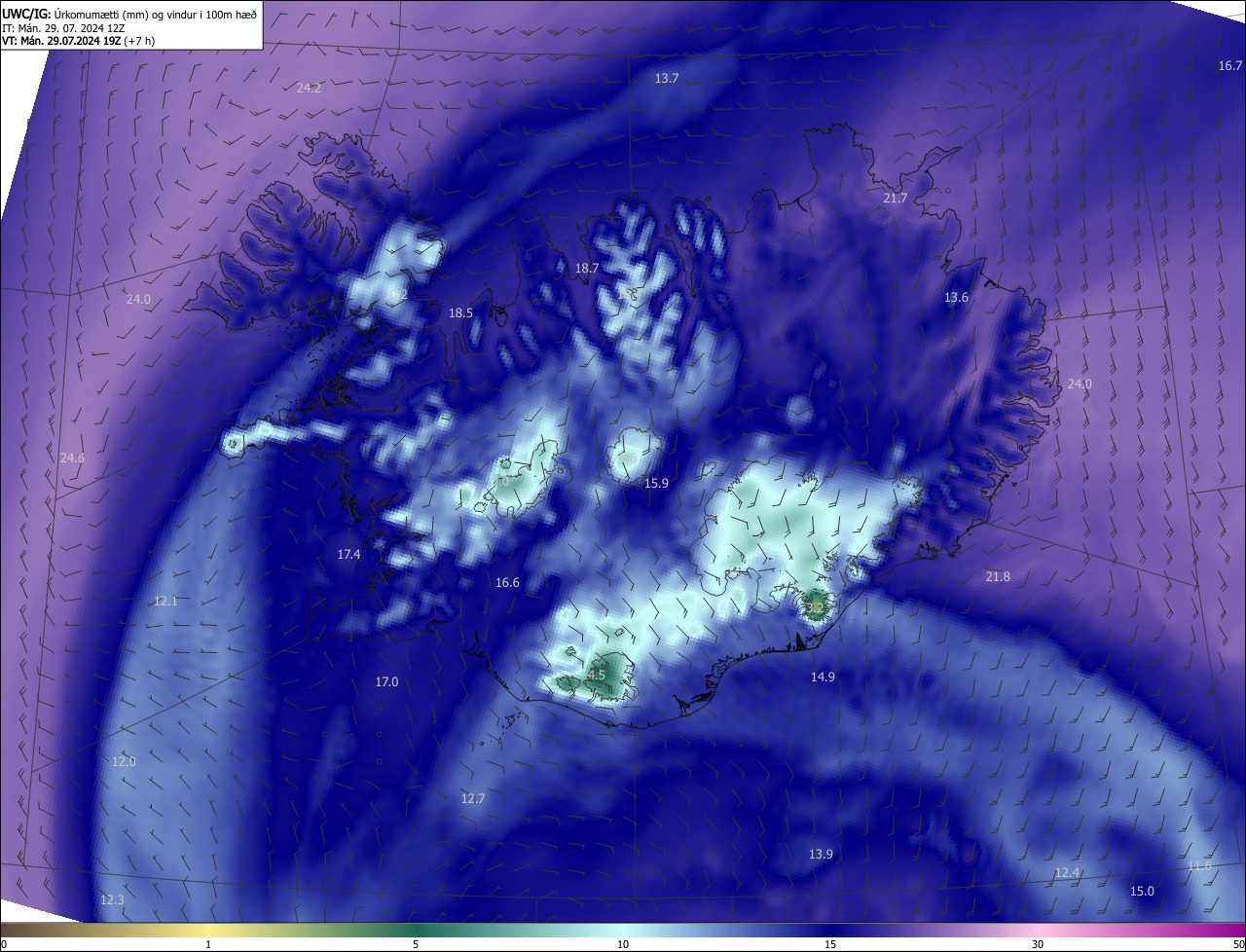The height and width of the screenshot is (952, 1246).
Task: Click the color scale tick label 30
Action: pyautogui.click(x=1038, y=944)
